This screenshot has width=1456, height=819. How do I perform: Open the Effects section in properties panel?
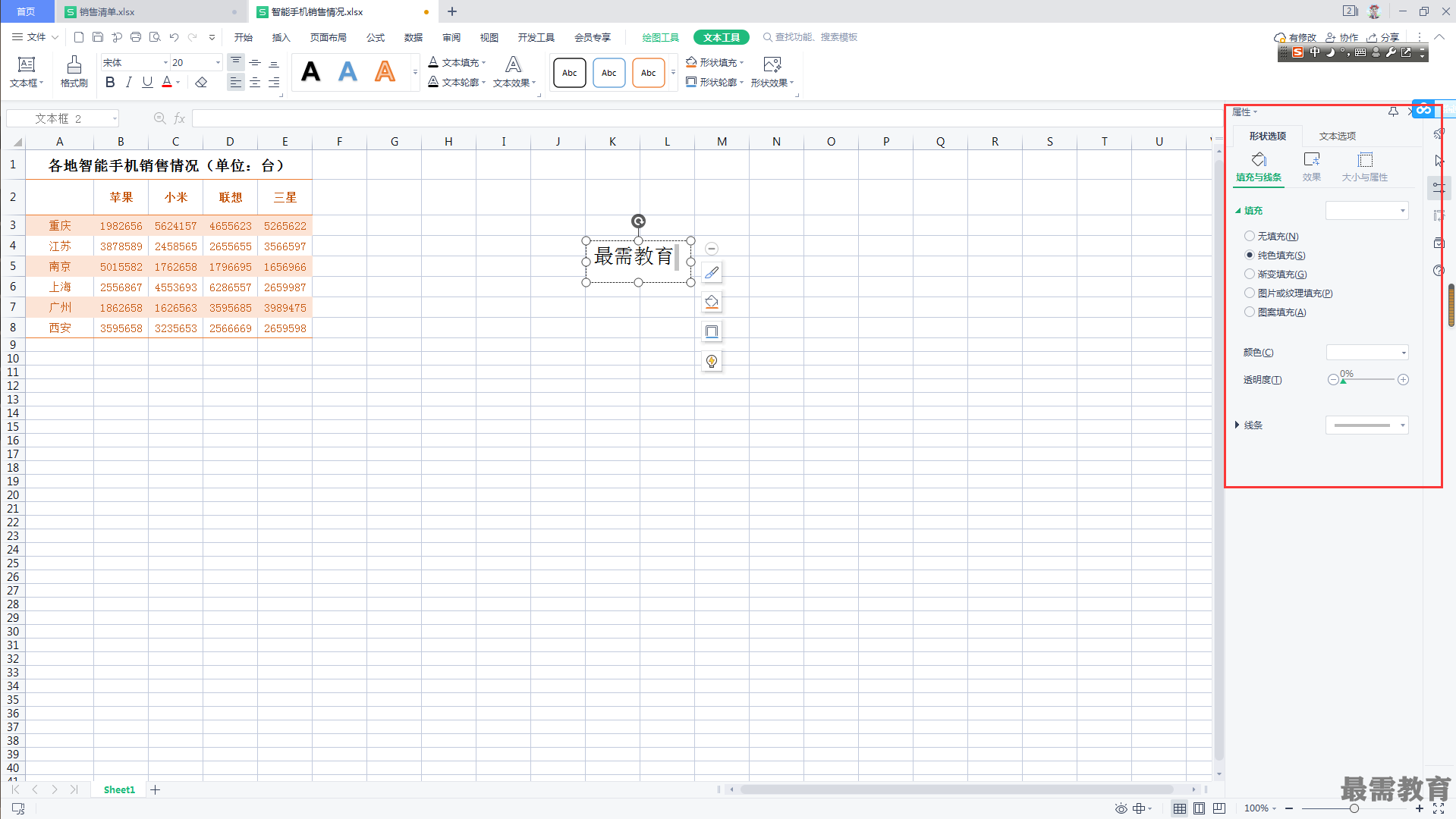tap(1312, 167)
